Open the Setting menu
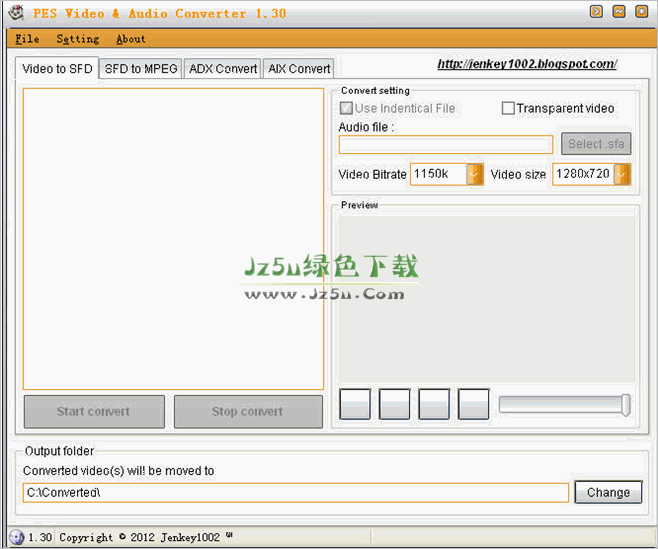This screenshot has height=549, width=658. (x=78, y=39)
